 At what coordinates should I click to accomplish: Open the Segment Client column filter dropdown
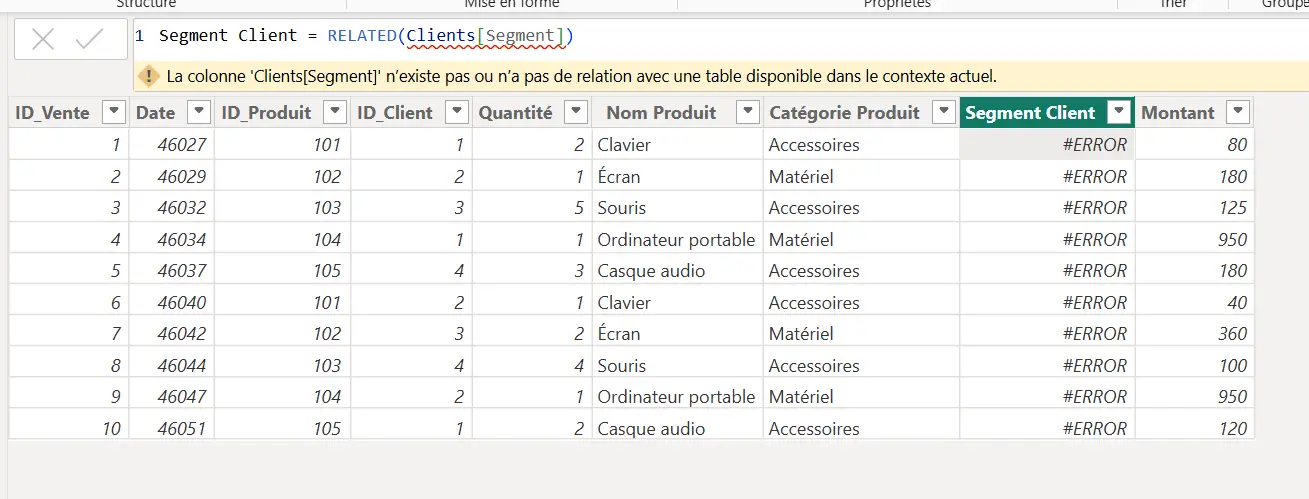pos(1120,113)
